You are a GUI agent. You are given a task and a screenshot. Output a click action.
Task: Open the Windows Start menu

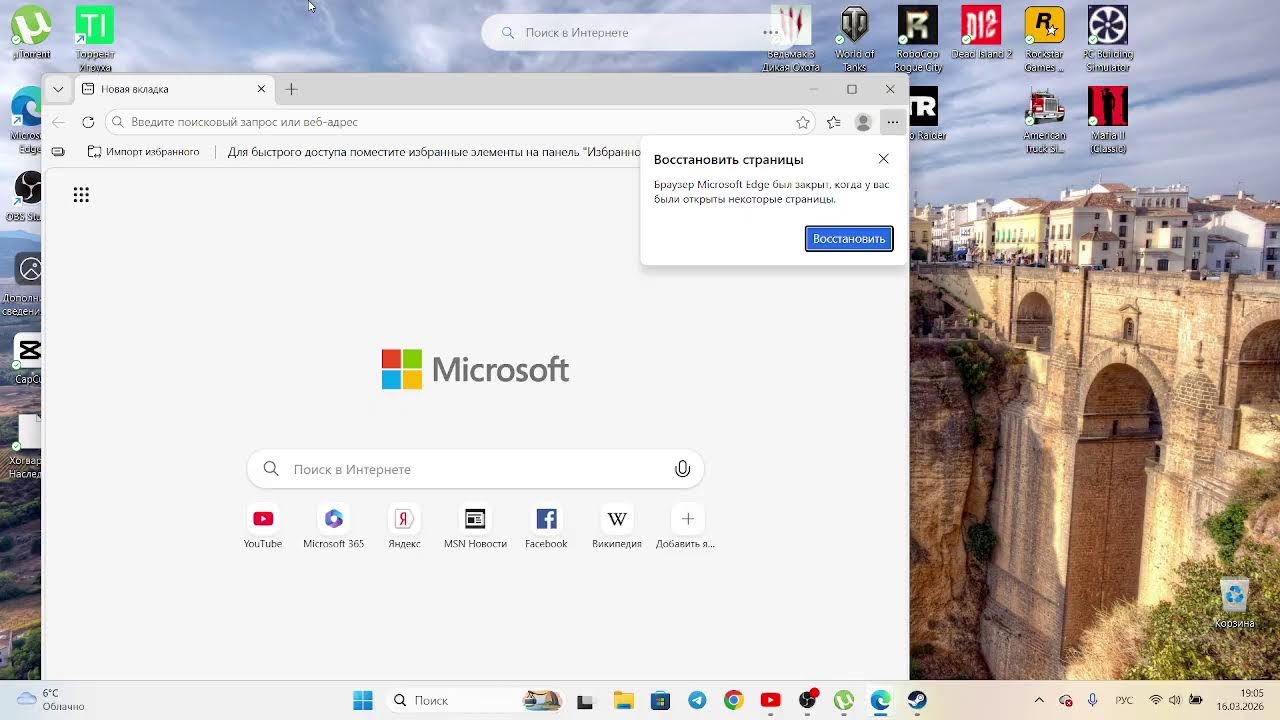[x=363, y=701]
